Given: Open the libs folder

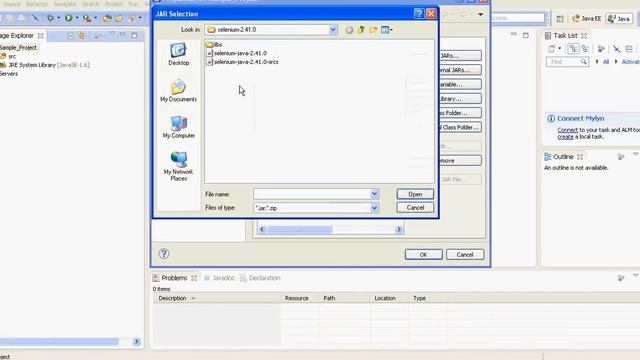Looking at the screenshot, I should pos(214,44).
